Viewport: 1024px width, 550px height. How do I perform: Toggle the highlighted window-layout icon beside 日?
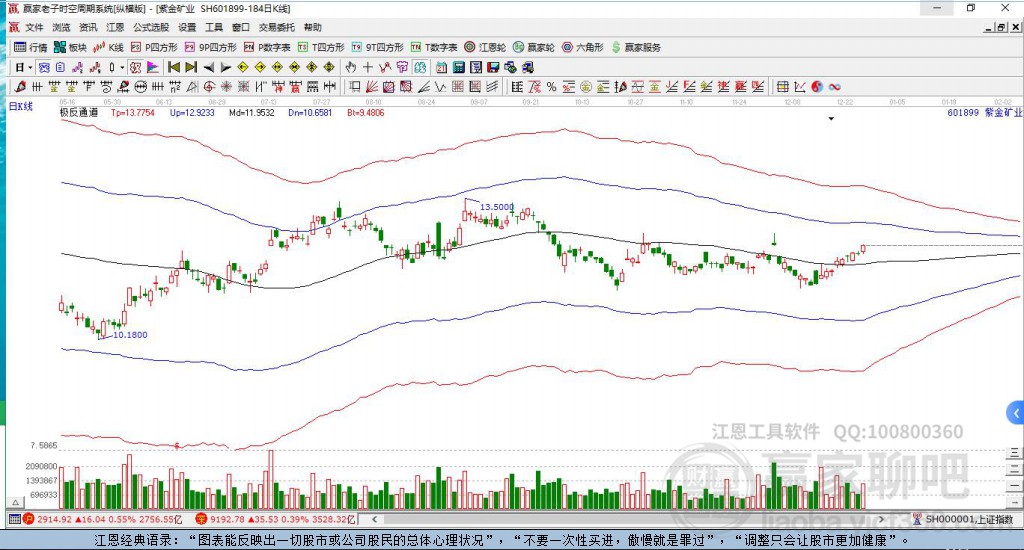click(x=44, y=67)
